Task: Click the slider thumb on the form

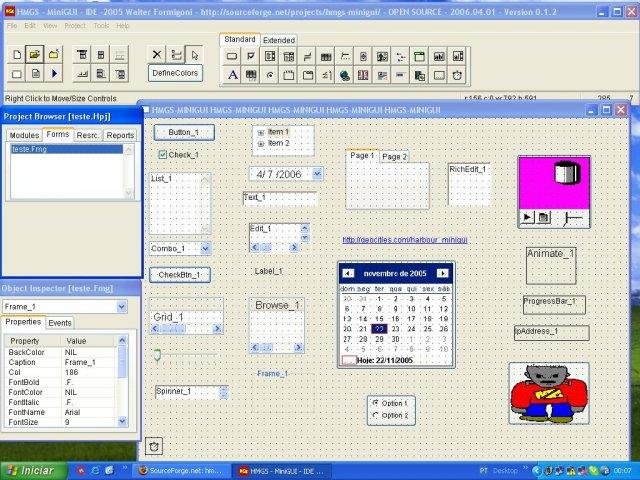Action: coord(157,355)
